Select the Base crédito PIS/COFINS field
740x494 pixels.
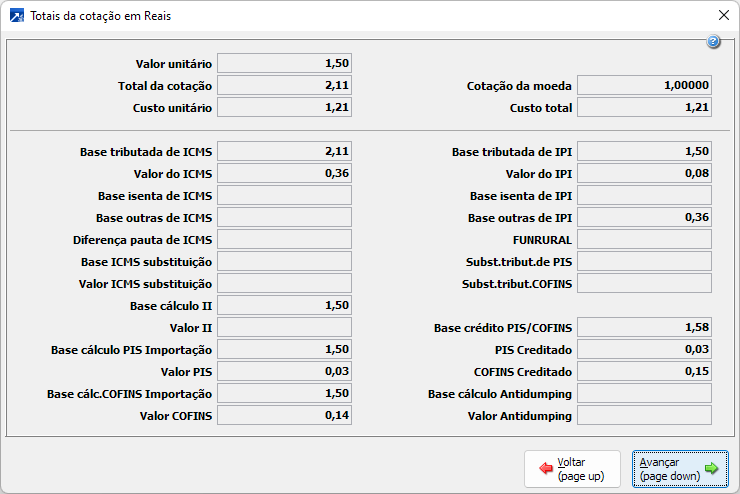pos(644,327)
